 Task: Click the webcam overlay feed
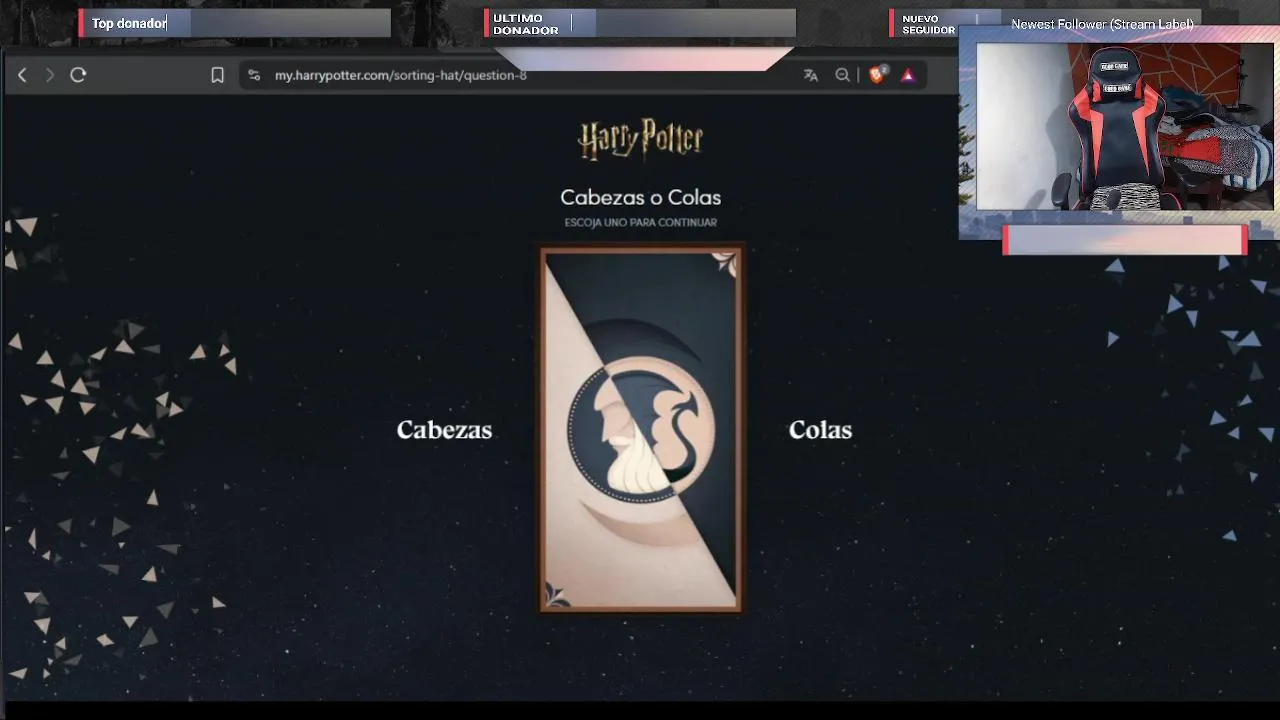(1124, 127)
